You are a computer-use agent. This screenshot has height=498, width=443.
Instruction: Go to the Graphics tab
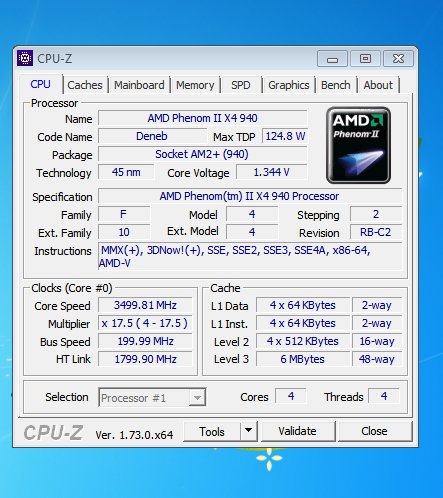click(289, 85)
